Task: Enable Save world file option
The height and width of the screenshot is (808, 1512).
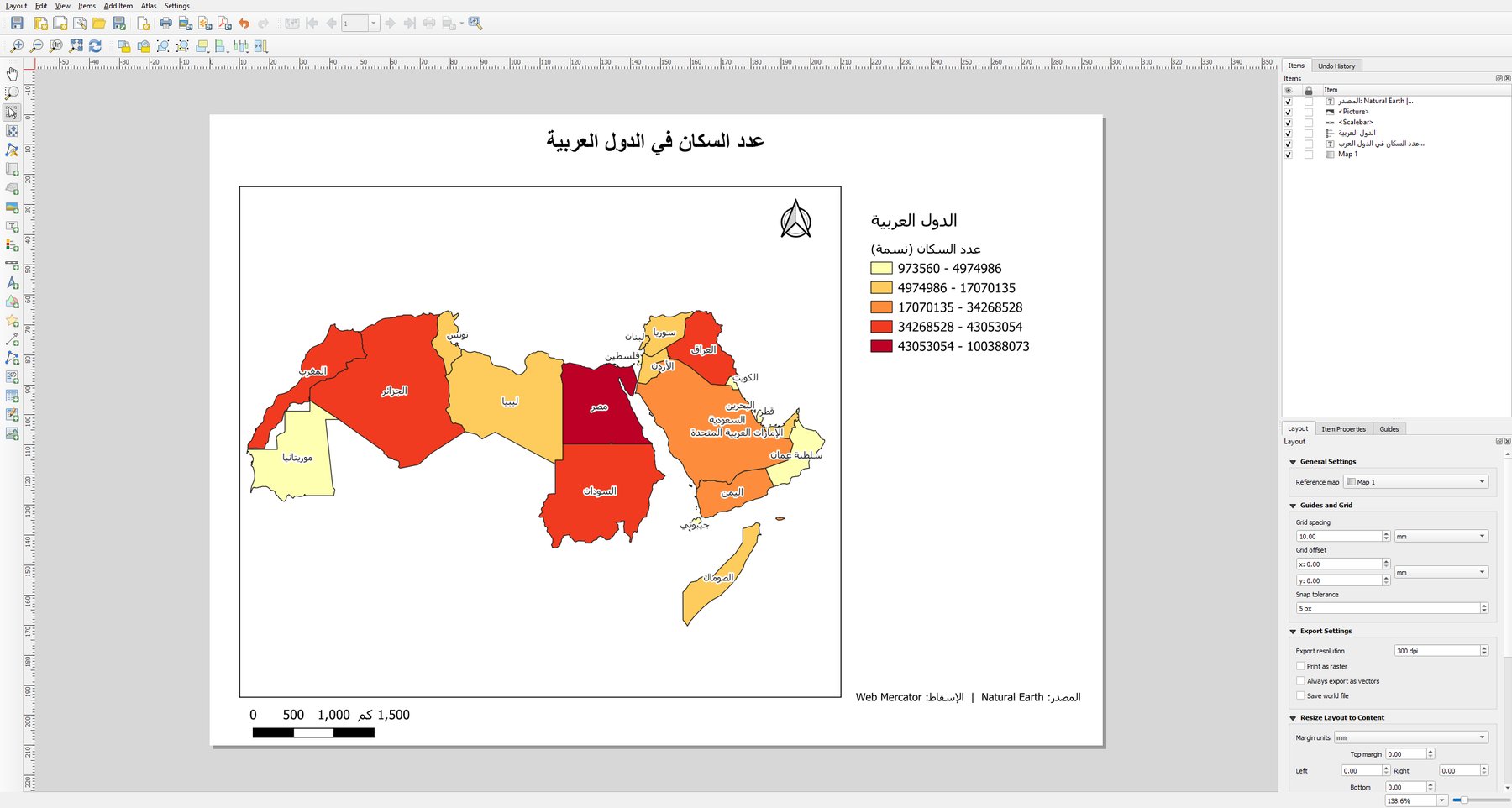Action: (x=1300, y=695)
